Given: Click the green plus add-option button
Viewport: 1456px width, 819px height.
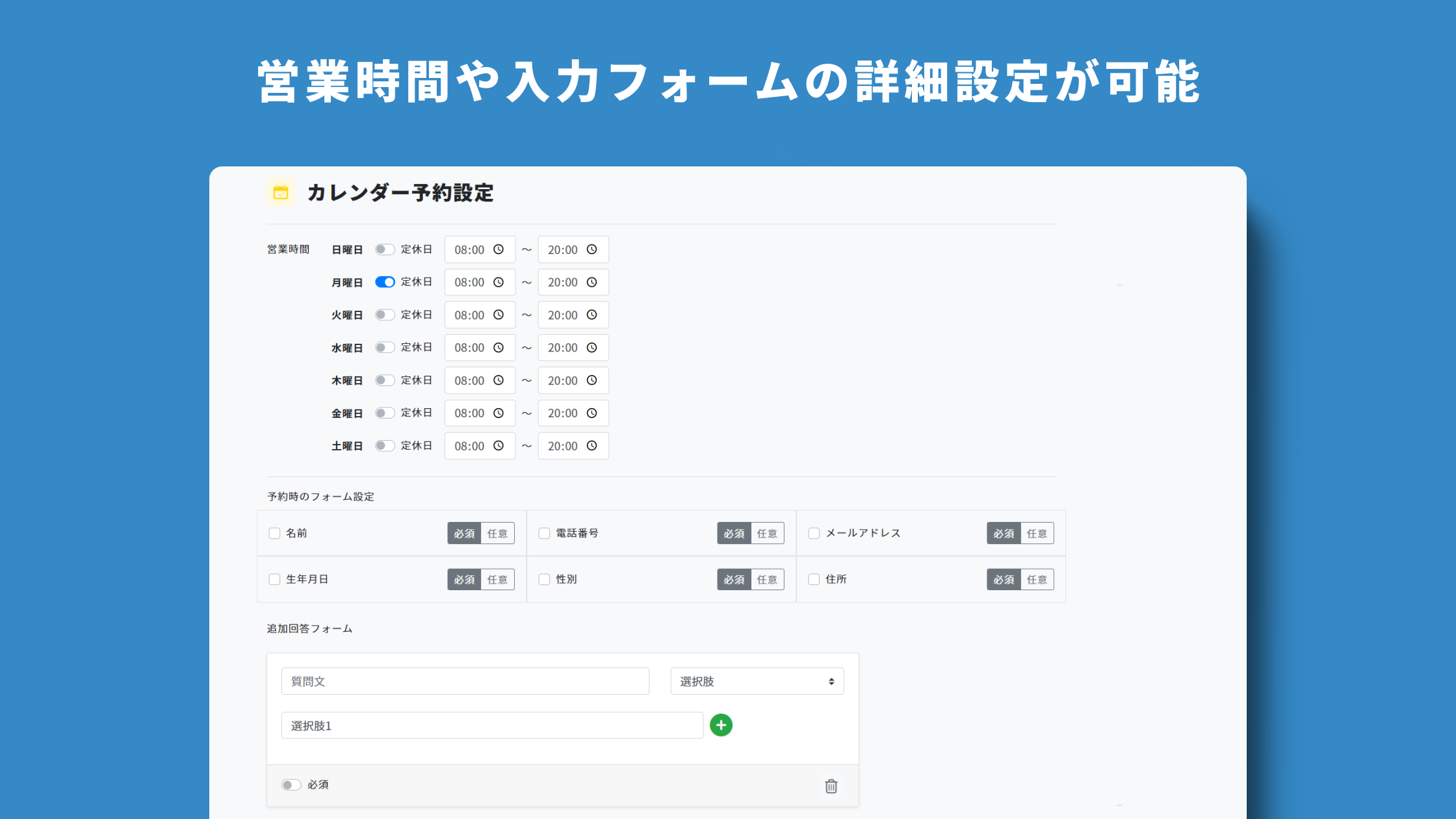Looking at the screenshot, I should (x=721, y=725).
